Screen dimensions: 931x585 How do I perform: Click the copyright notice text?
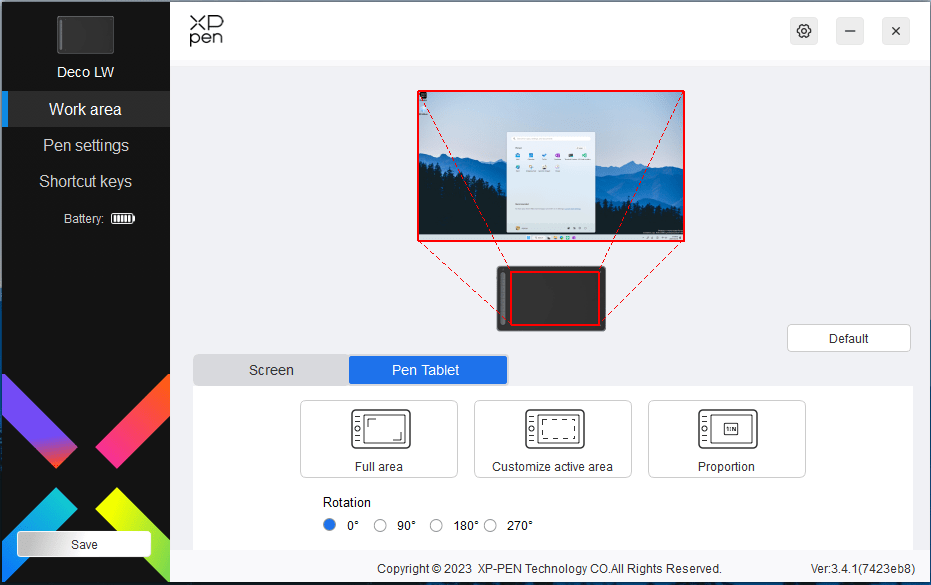click(549, 568)
